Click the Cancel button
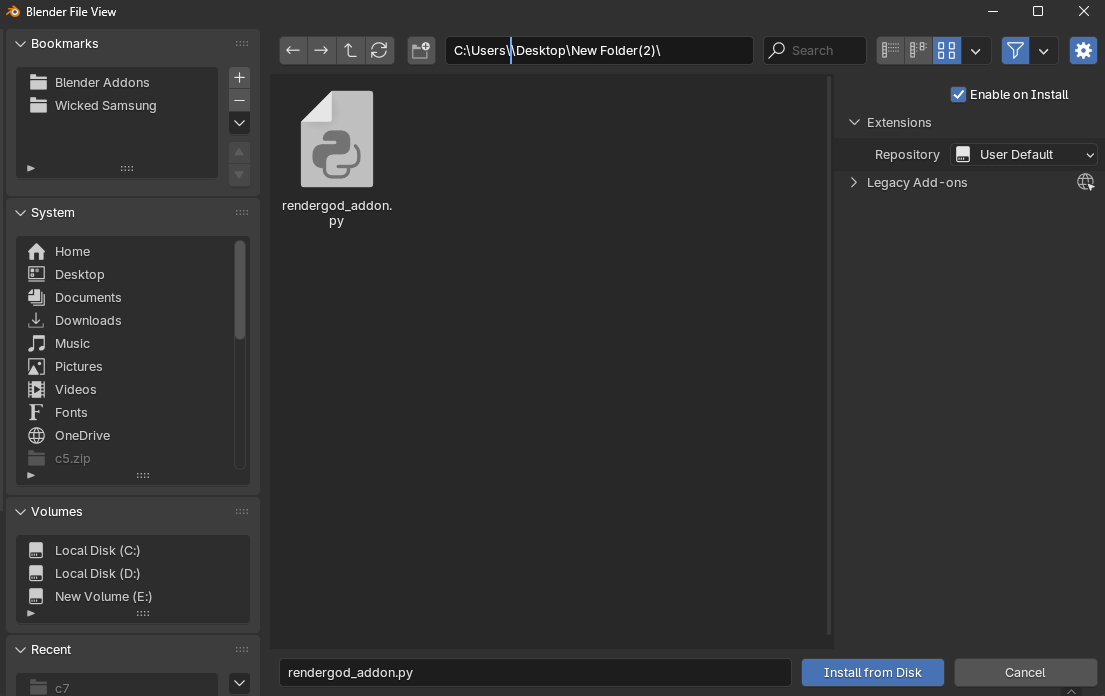This screenshot has height=696, width=1105. click(x=1024, y=672)
